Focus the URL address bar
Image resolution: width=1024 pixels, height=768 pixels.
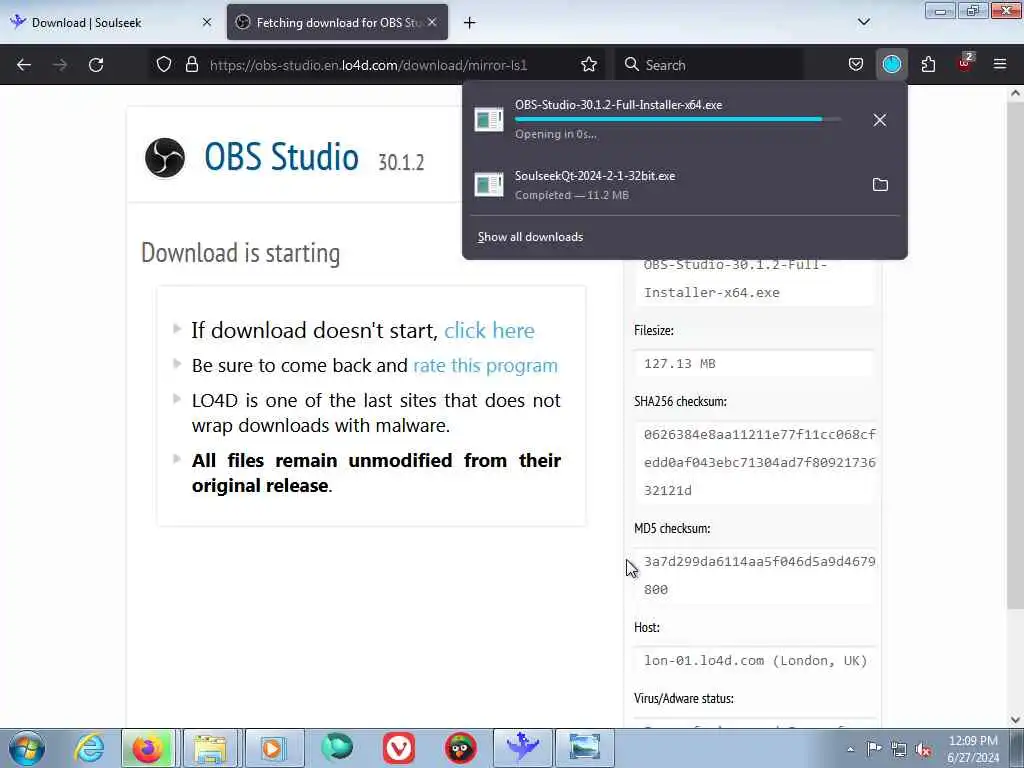(368, 65)
